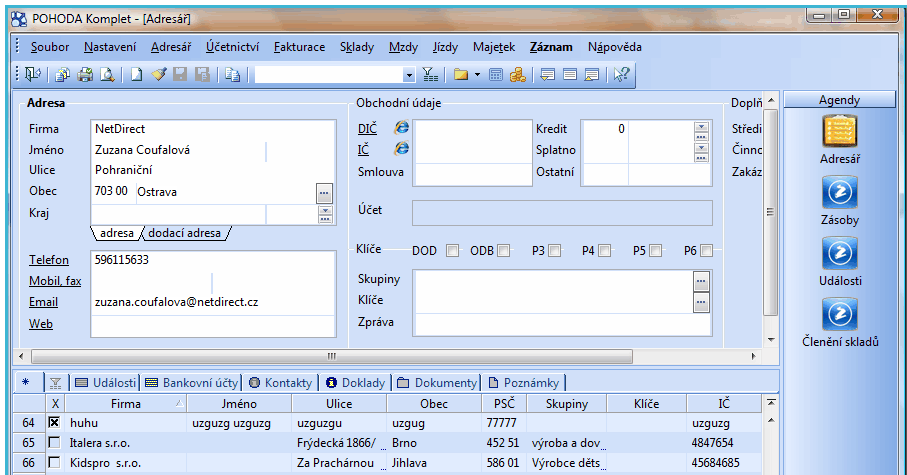Open the Sklady menu
This screenshot has width=907, height=475.
pos(356,47)
